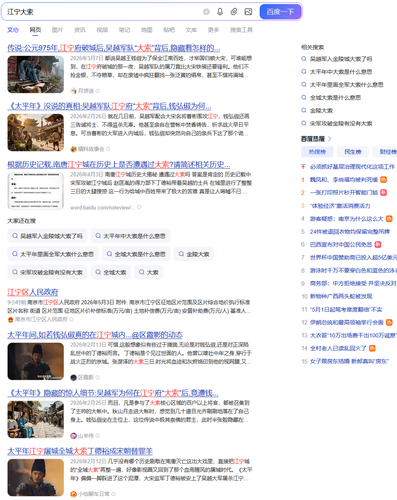This screenshot has width=397, height=500.
Task: Open image search via the picture icon
Action: (248, 12)
